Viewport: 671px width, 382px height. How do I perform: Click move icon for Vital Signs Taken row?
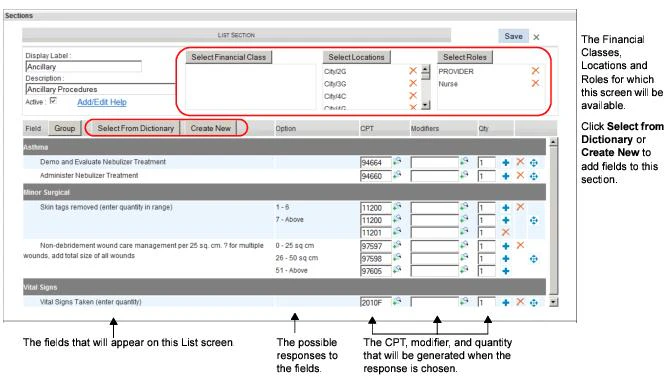pos(534,302)
